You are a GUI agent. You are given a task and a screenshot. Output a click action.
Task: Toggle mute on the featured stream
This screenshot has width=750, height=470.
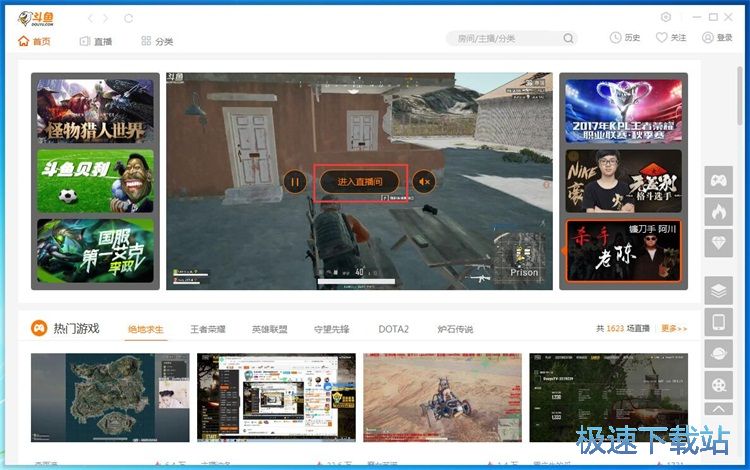[x=424, y=182]
